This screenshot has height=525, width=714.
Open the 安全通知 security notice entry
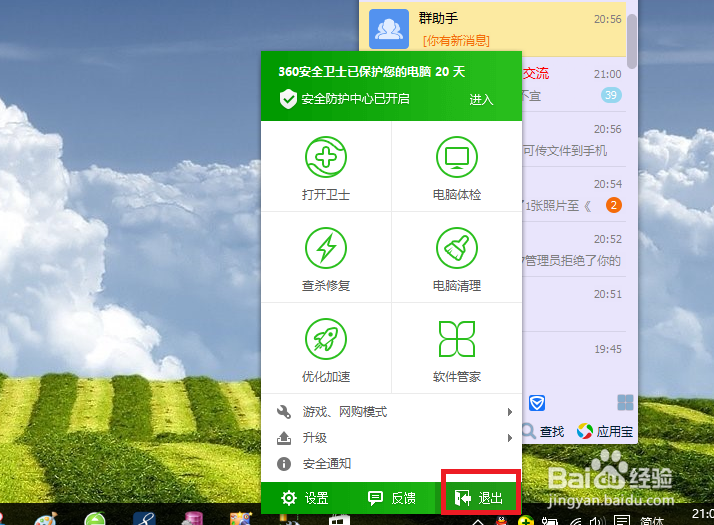[x=391, y=464]
